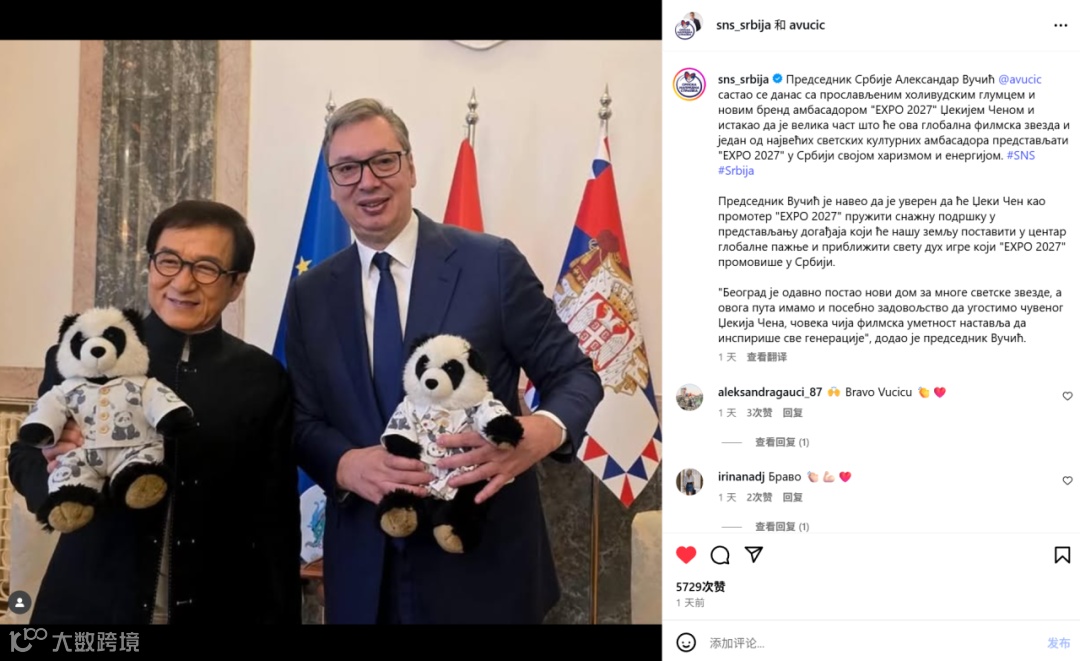The width and height of the screenshot is (1080, 661).
Task: Open the #SNS hashtag
Action: coord(1021,156)
